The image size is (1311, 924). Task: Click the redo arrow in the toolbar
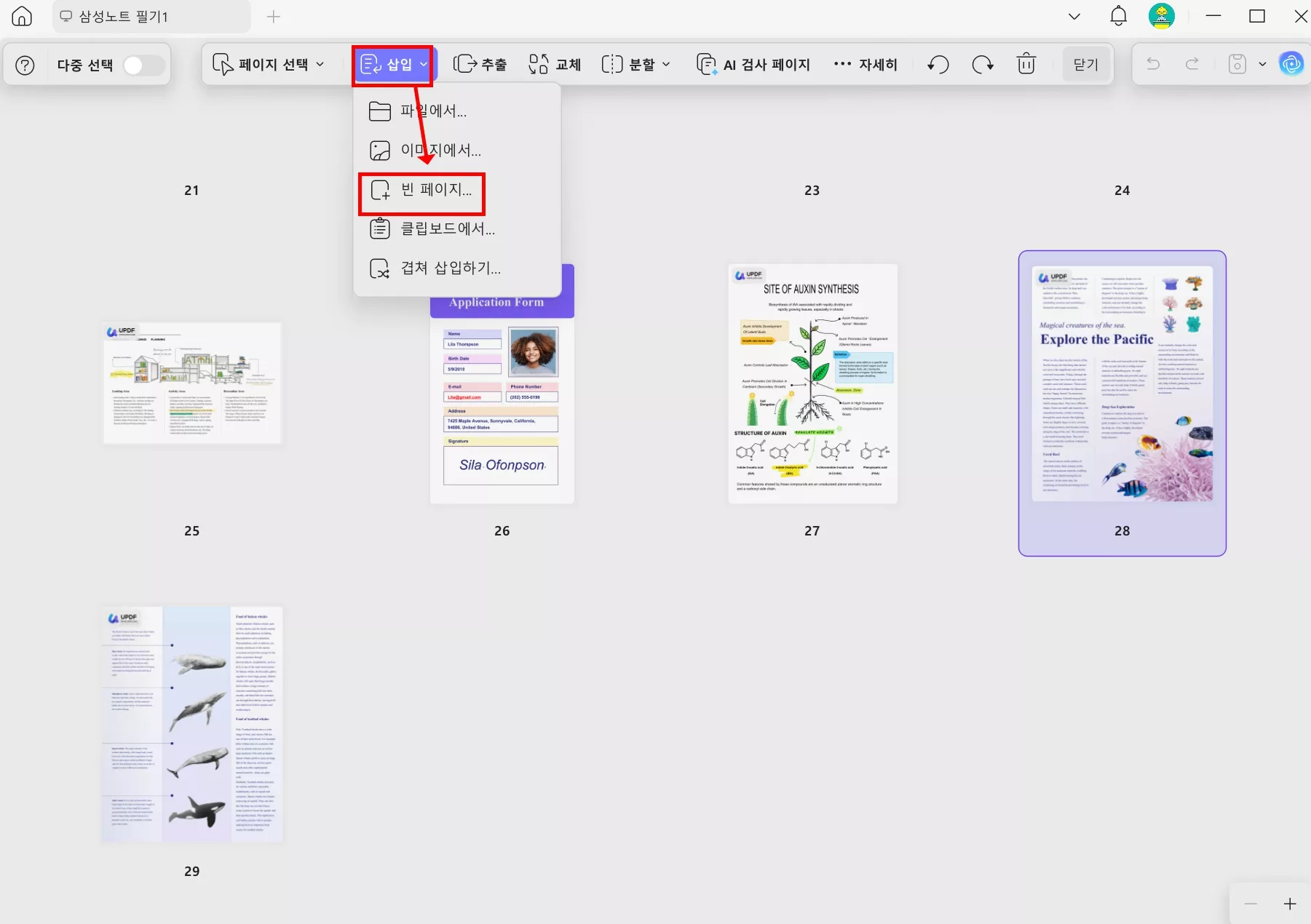pyautogui.click(x=982, y=64)
